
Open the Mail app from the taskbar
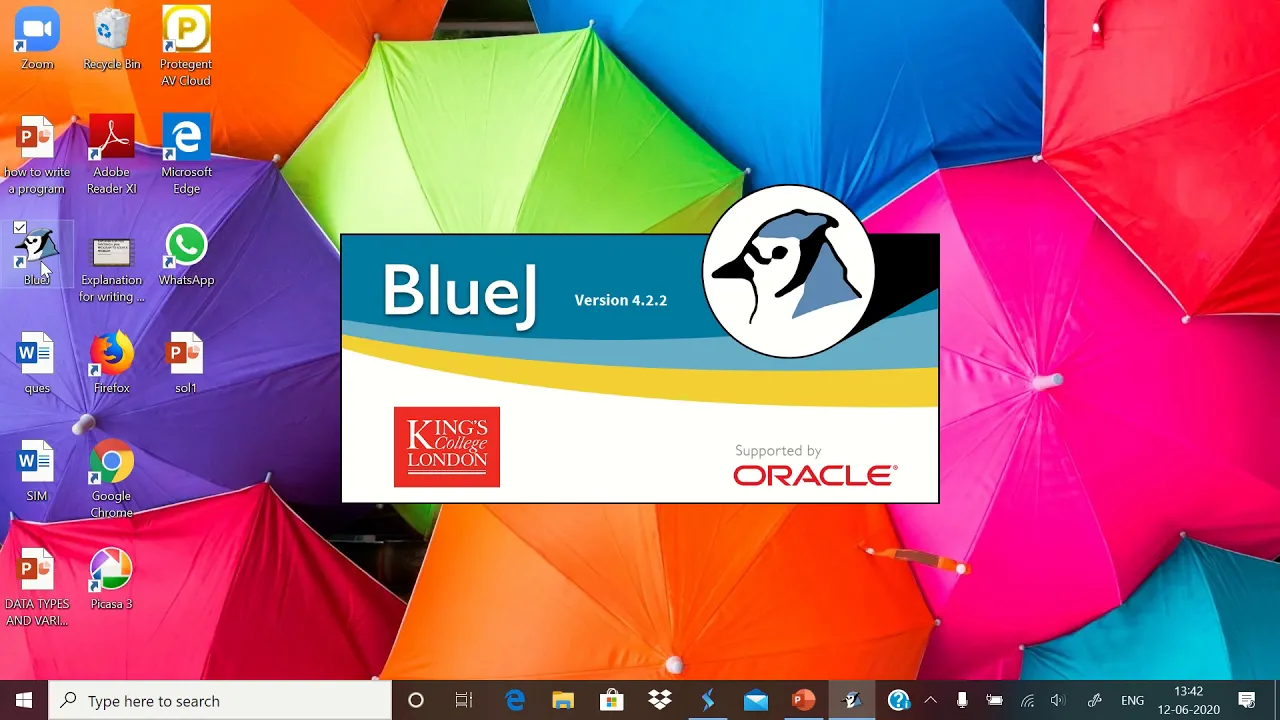pos(755,700)
